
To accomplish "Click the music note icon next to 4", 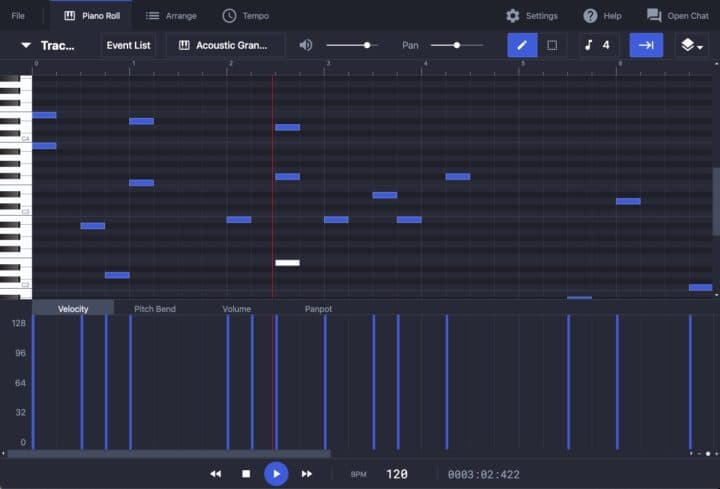I will click(x=589, y=45).
